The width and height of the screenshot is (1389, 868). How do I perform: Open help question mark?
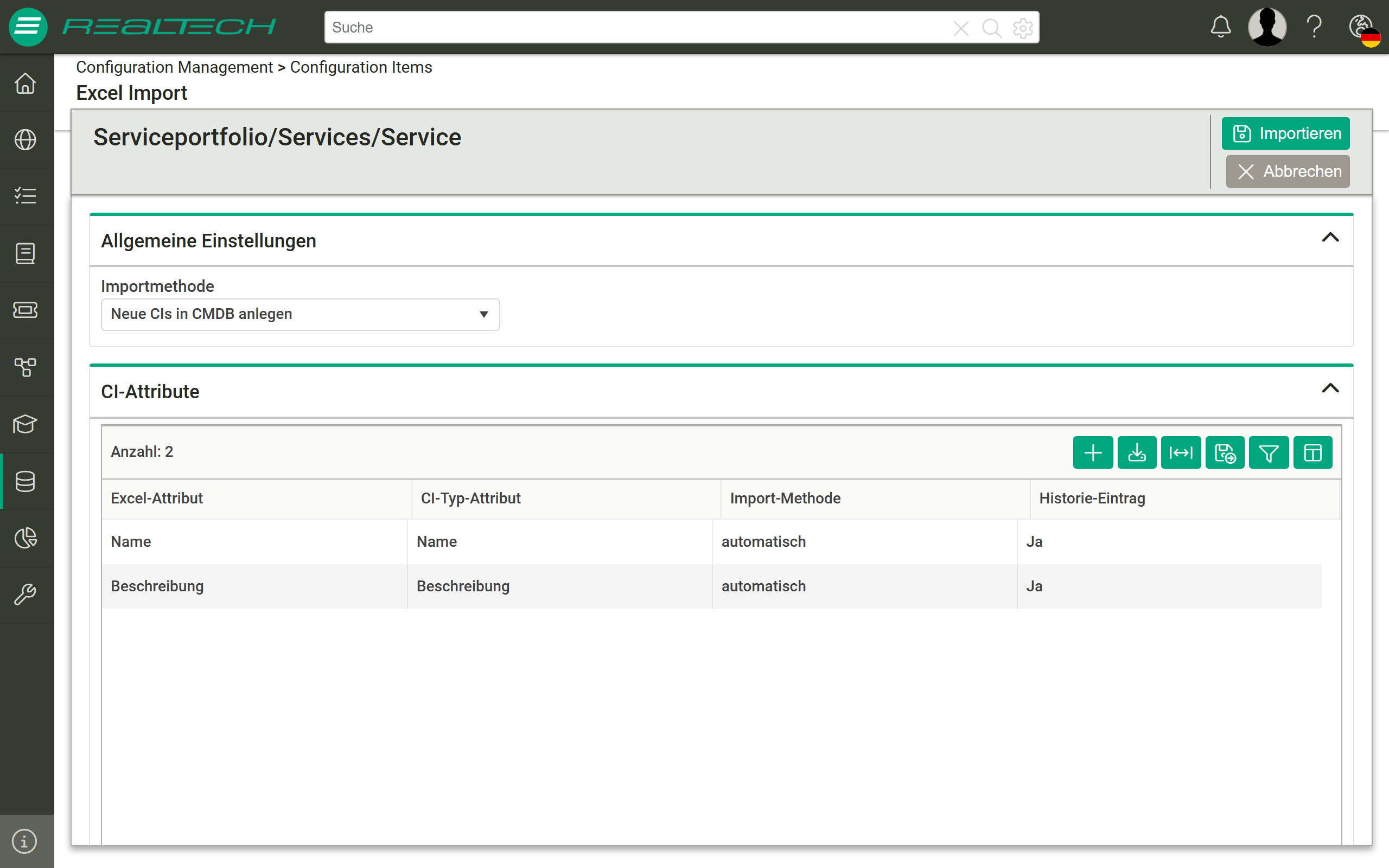(x=1314, y=27)
